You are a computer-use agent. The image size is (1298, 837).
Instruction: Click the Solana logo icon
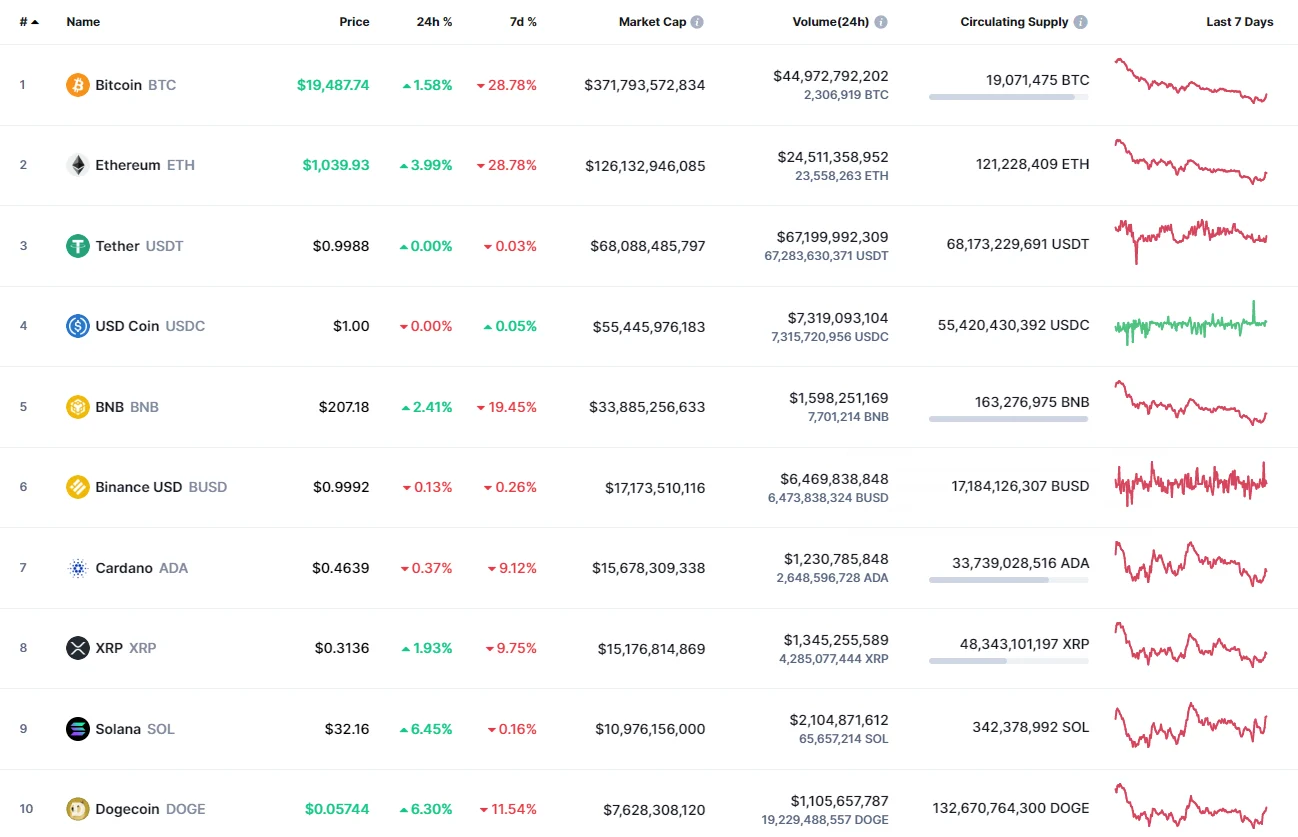click(x=78, y=729)
